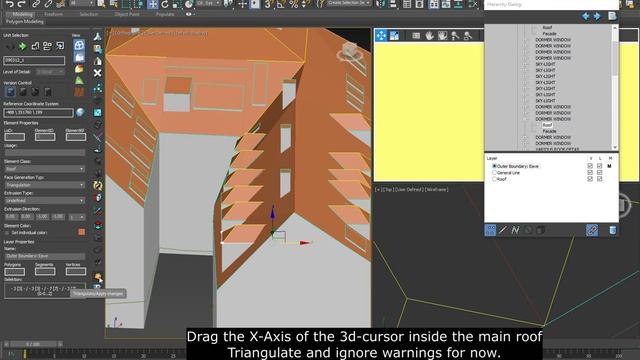Click the Redo arrow in top toolbar
This screenshot has width=640, height=360.
pyautogui.click(x=22, y=4)
